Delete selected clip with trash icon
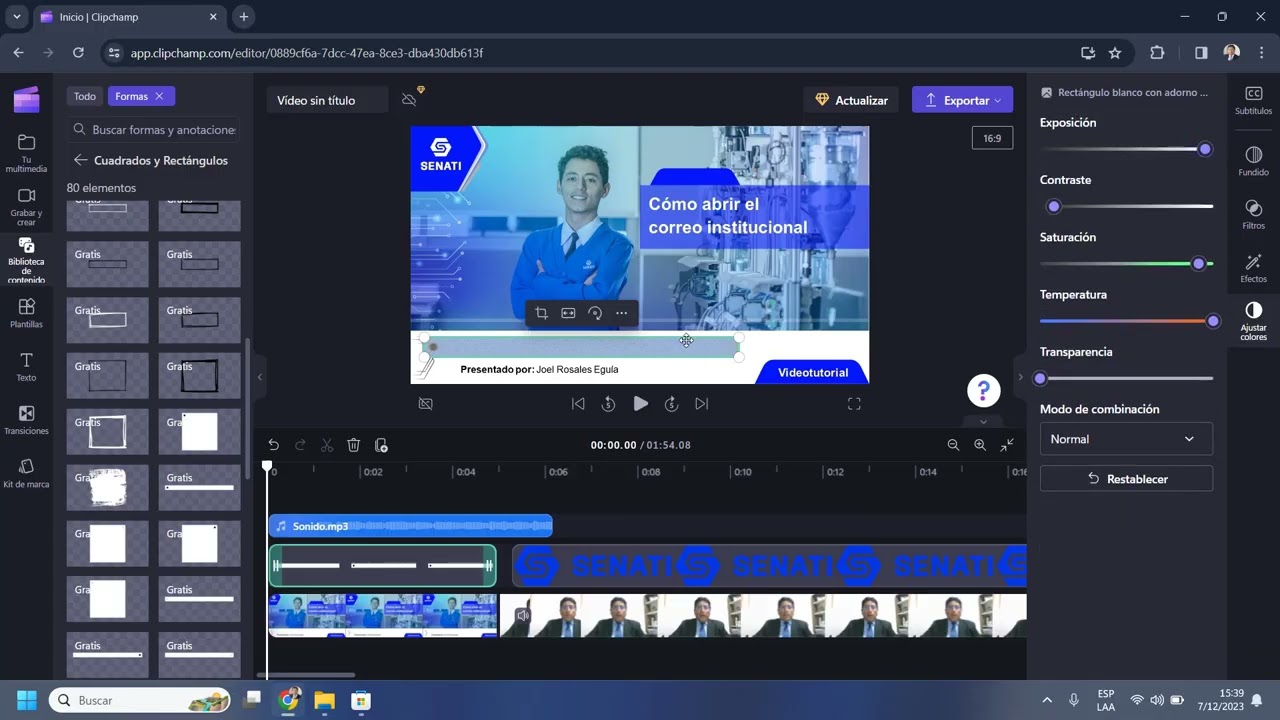The height and width of the screenshot is (720, 1280). [x=354, y=445]
